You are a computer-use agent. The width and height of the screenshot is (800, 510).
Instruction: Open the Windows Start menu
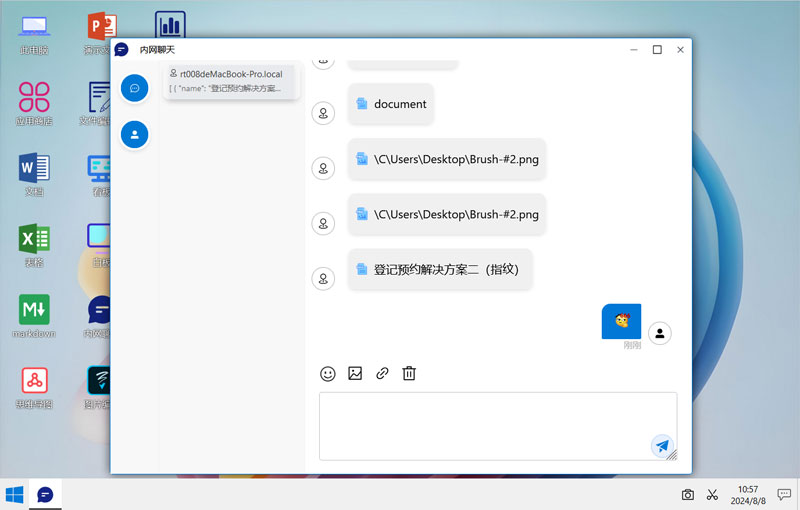pos(14,494)
